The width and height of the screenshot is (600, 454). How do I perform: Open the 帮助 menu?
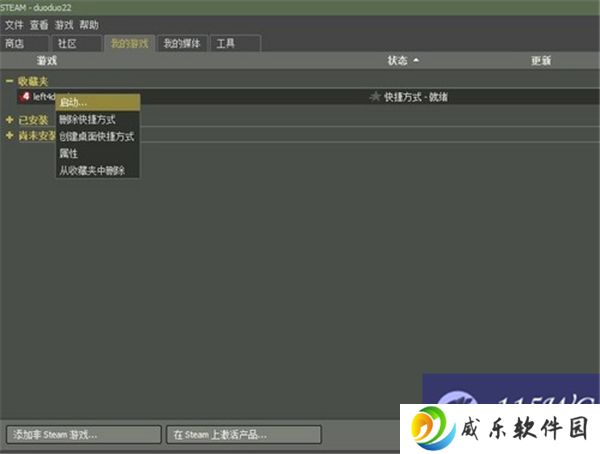[x=89, y=25]
